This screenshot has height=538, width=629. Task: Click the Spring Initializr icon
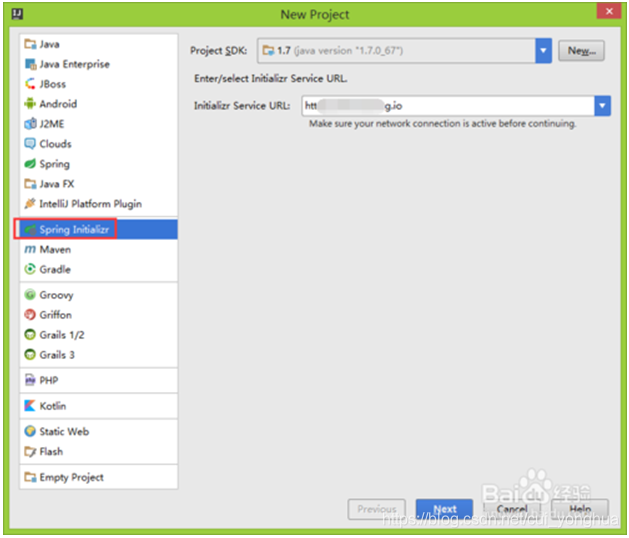tap(30, 229)
